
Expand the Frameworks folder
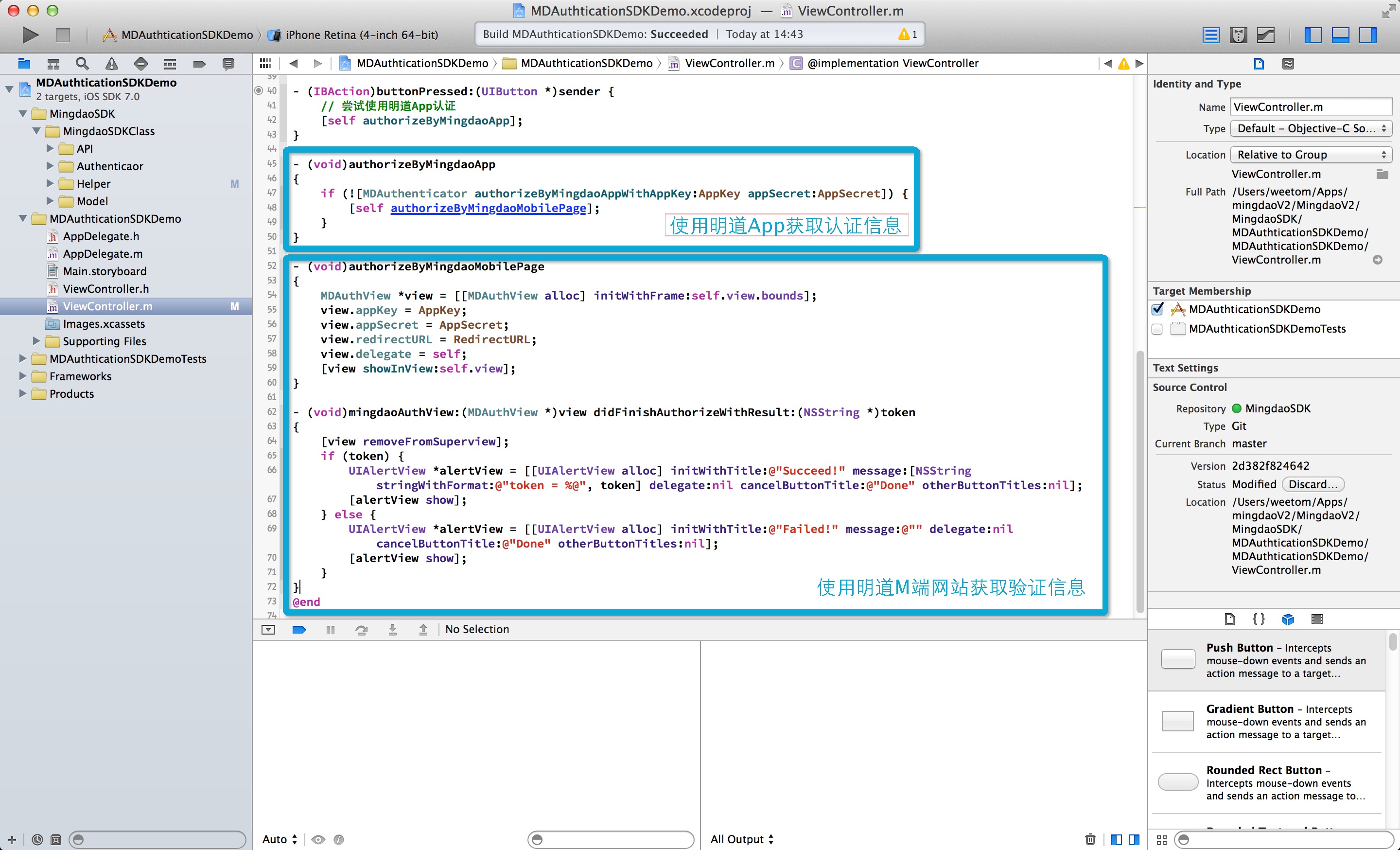tap(23, 376)
